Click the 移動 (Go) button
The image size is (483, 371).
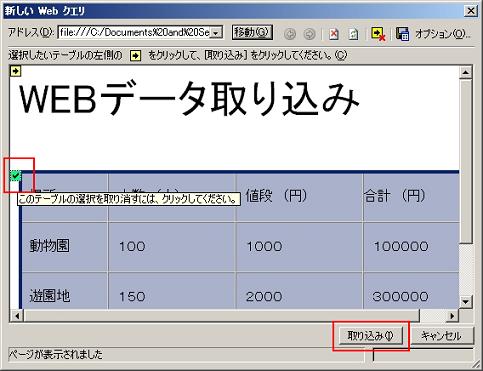coord(252,33)
